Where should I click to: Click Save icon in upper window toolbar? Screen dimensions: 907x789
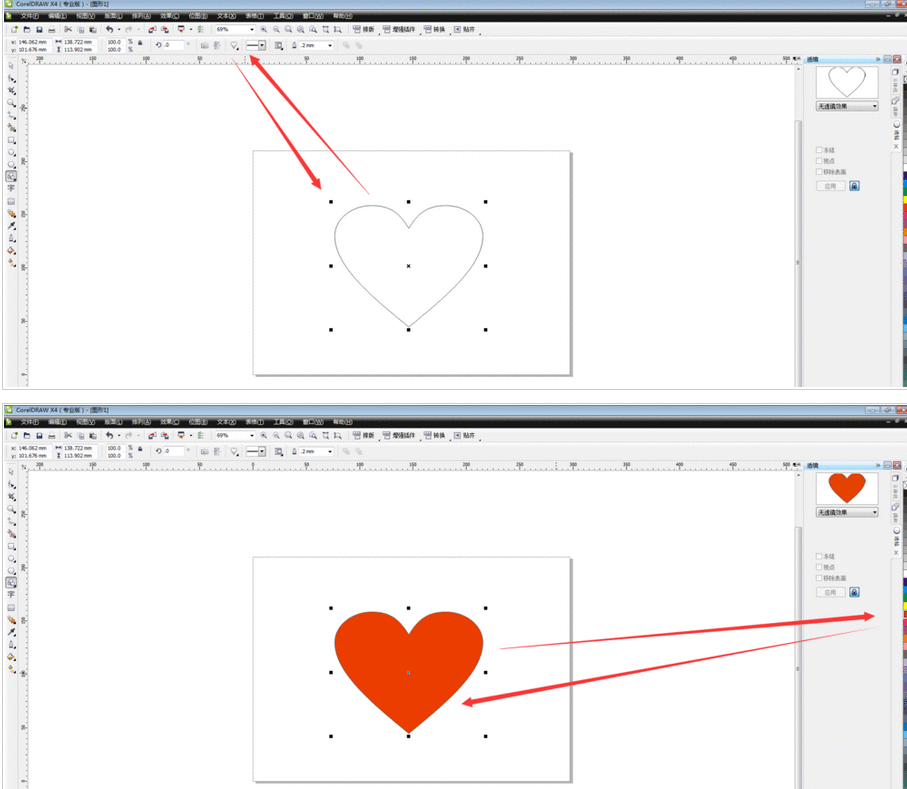point(39,30)
